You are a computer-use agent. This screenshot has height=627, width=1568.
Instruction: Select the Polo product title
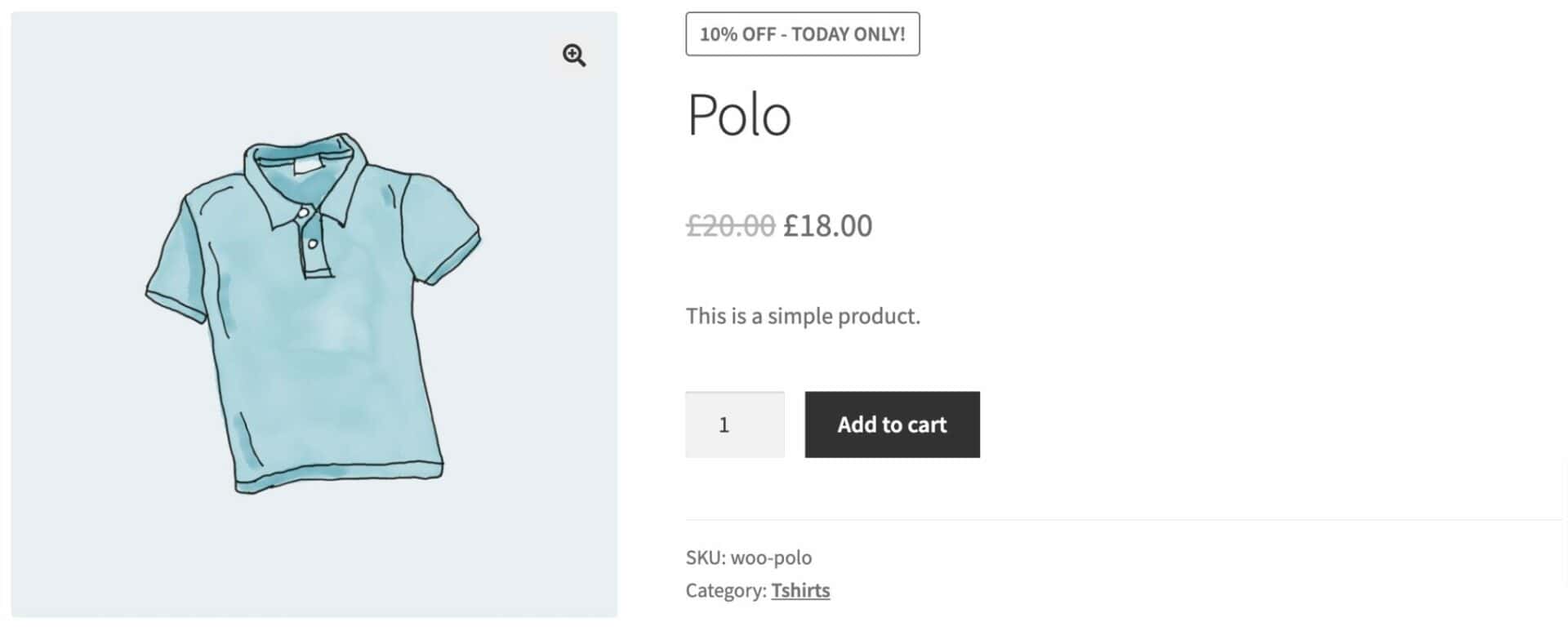point(739,115)
